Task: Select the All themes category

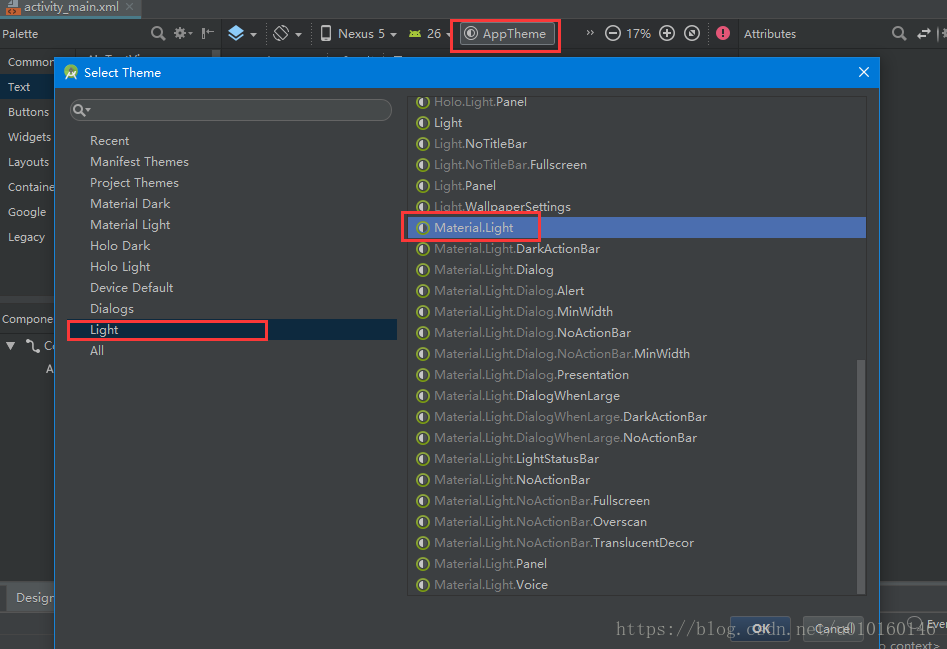Action: [97, 351]
